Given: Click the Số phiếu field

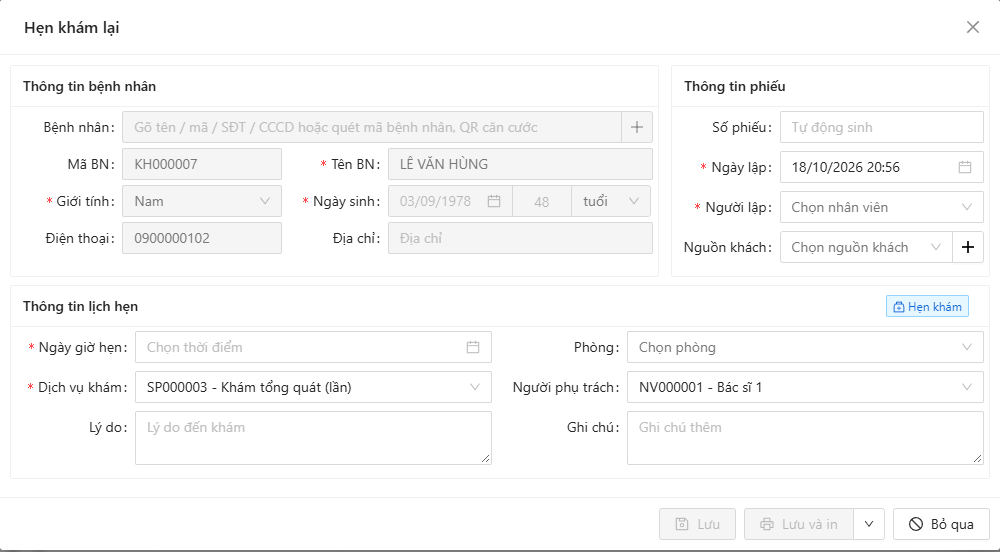Looking at the screenshot, I should (x=881, y=127).
